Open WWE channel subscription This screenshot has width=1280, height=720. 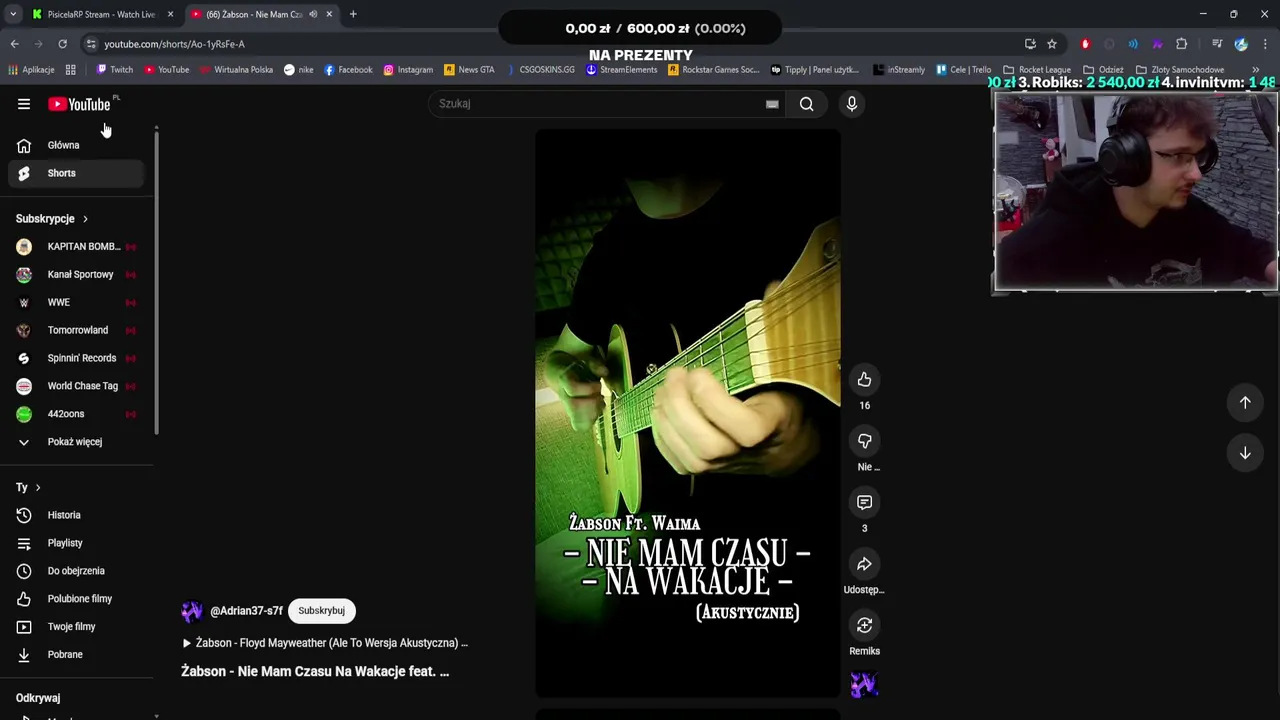point(77,302)
